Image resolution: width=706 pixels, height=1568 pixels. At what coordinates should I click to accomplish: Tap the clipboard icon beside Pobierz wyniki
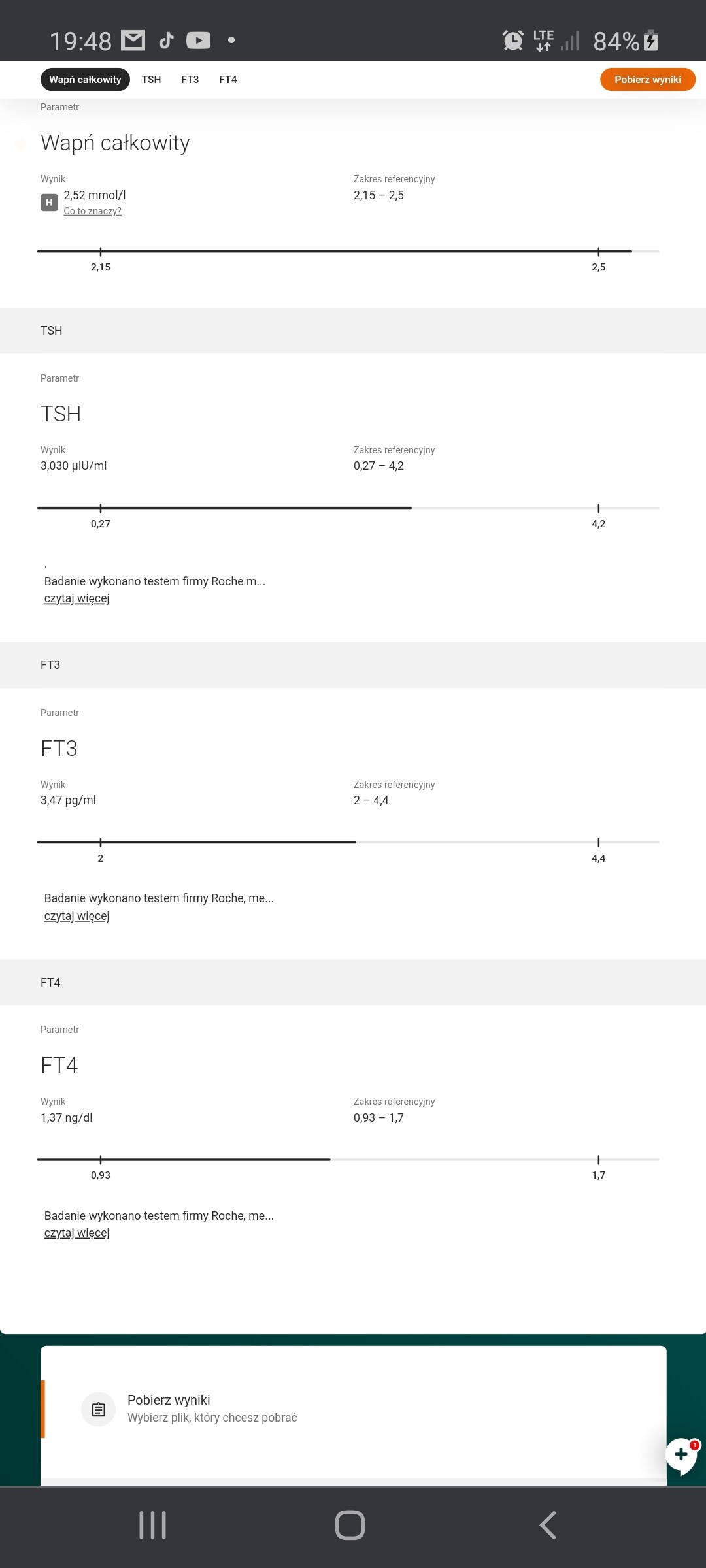tap(98, 1409)
